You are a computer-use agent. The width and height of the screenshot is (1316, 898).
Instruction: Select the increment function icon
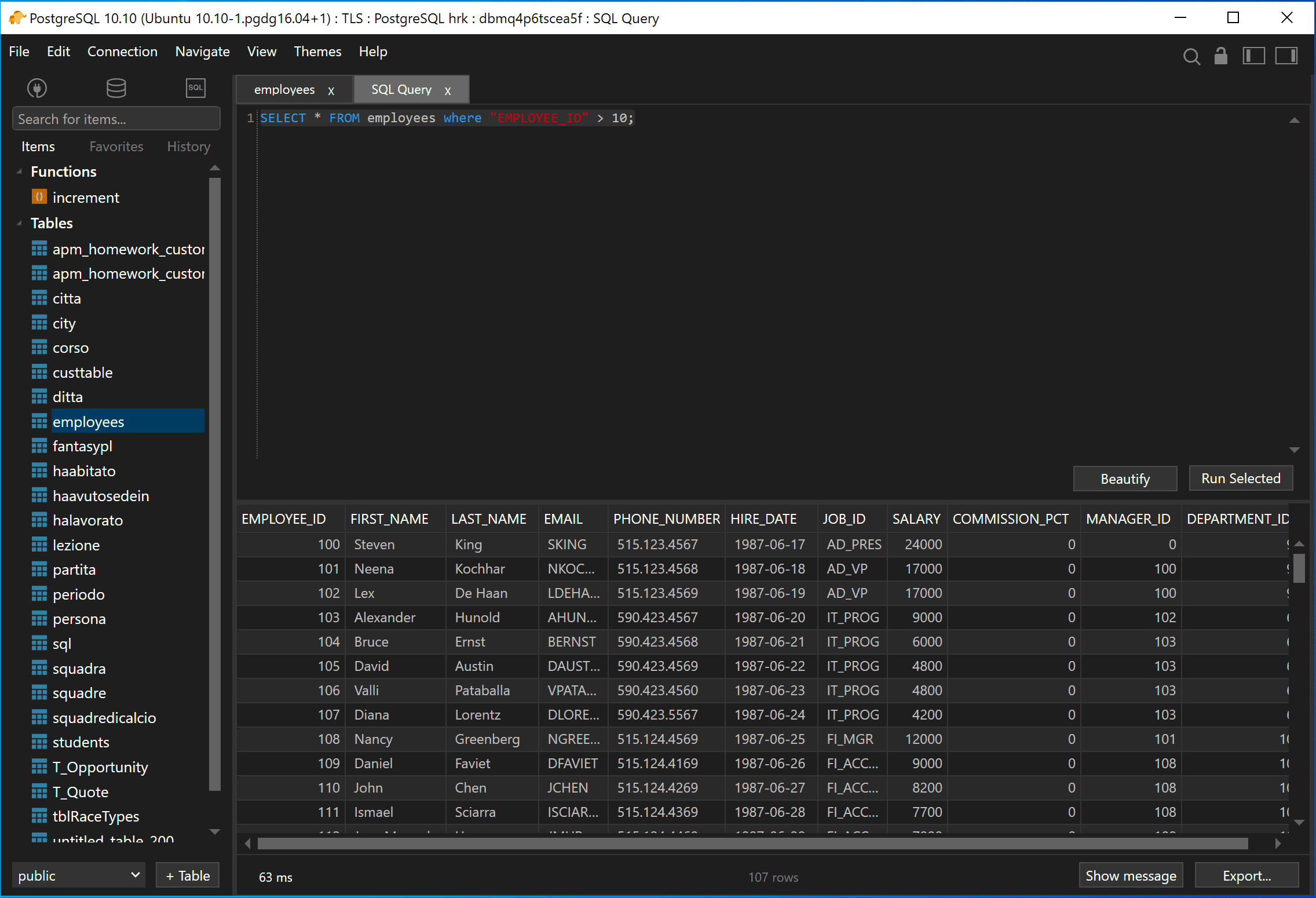click(x=39, y=197)
